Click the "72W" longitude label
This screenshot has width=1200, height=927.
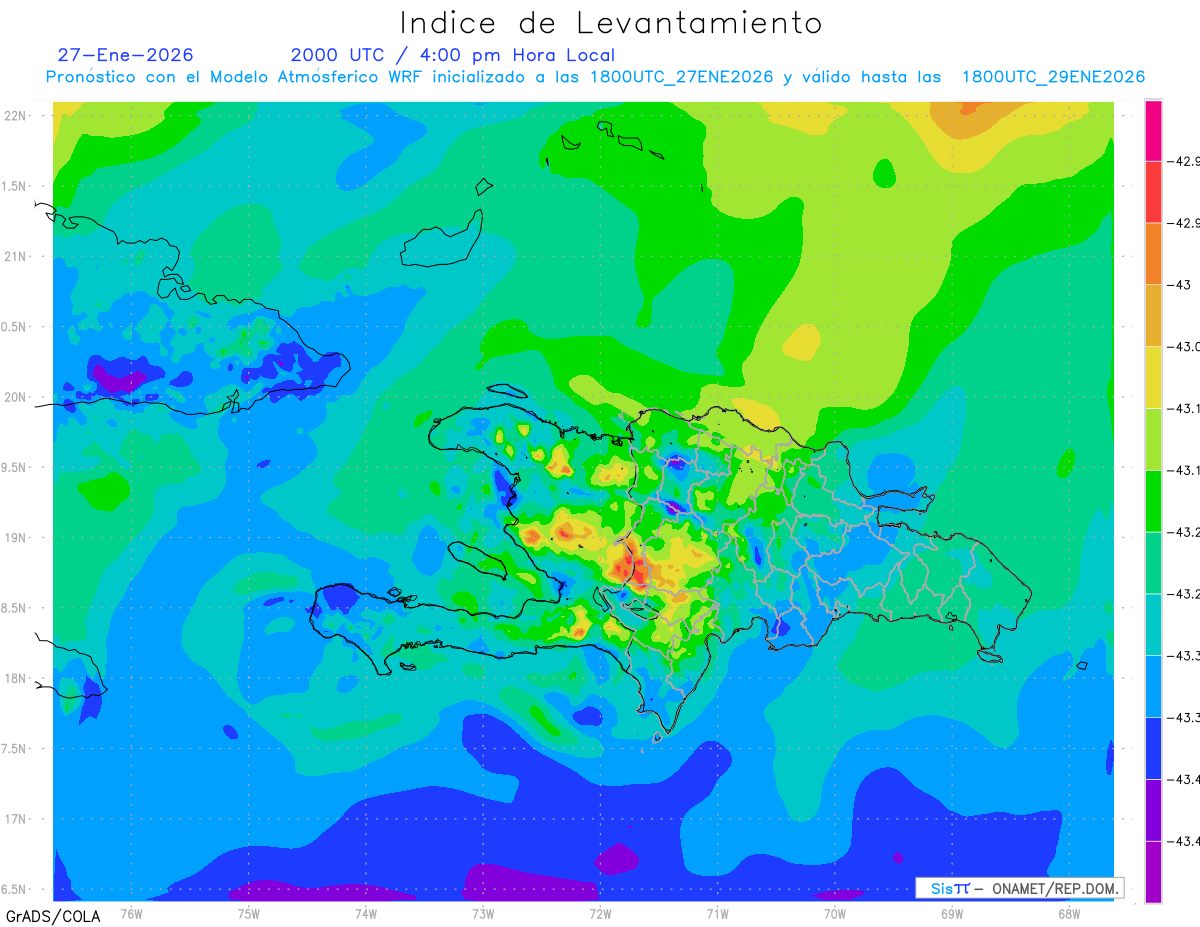600,913
